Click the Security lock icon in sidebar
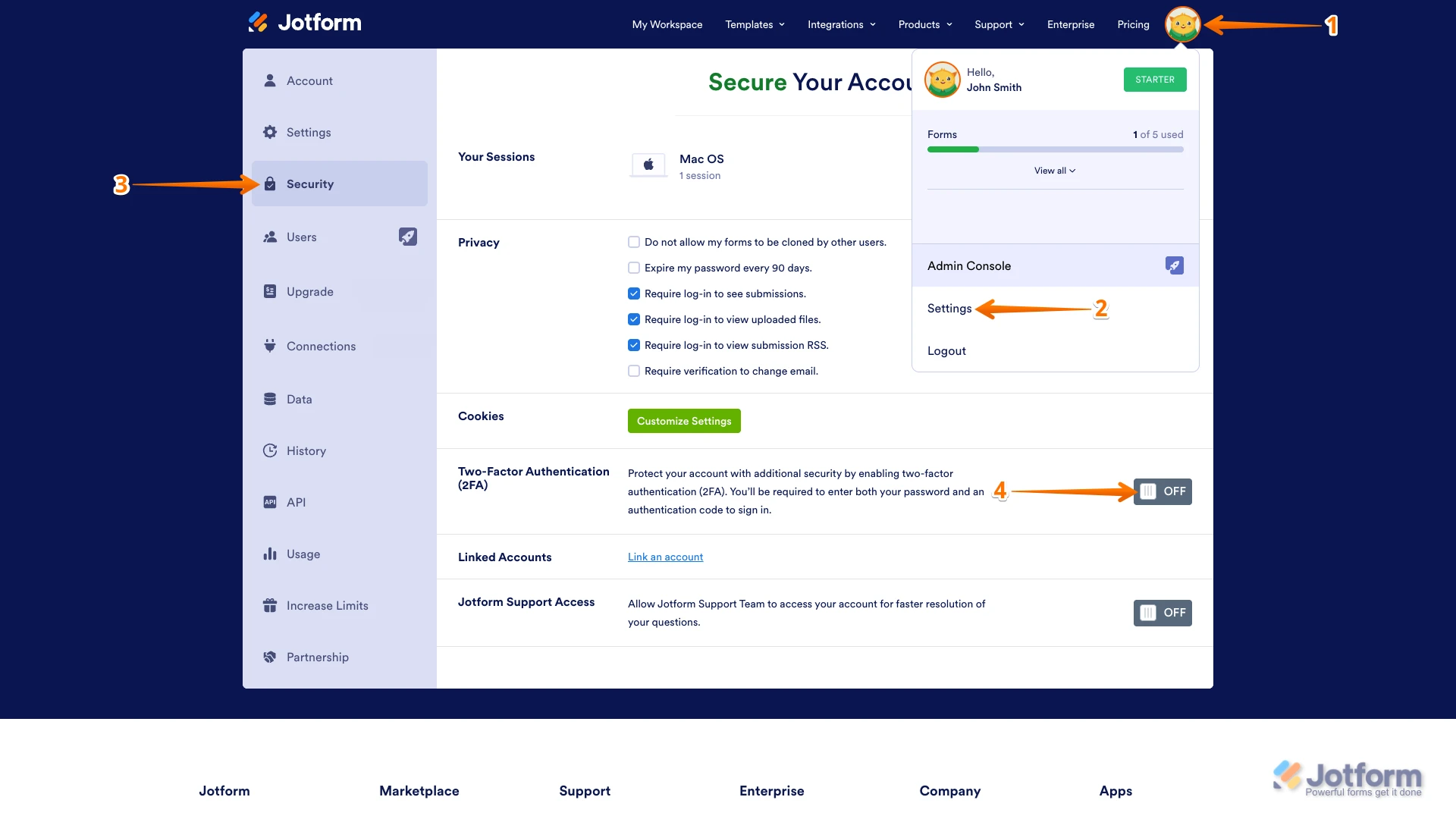The height and width of the screenshot is (819, 1456). (x=269, y=184)
